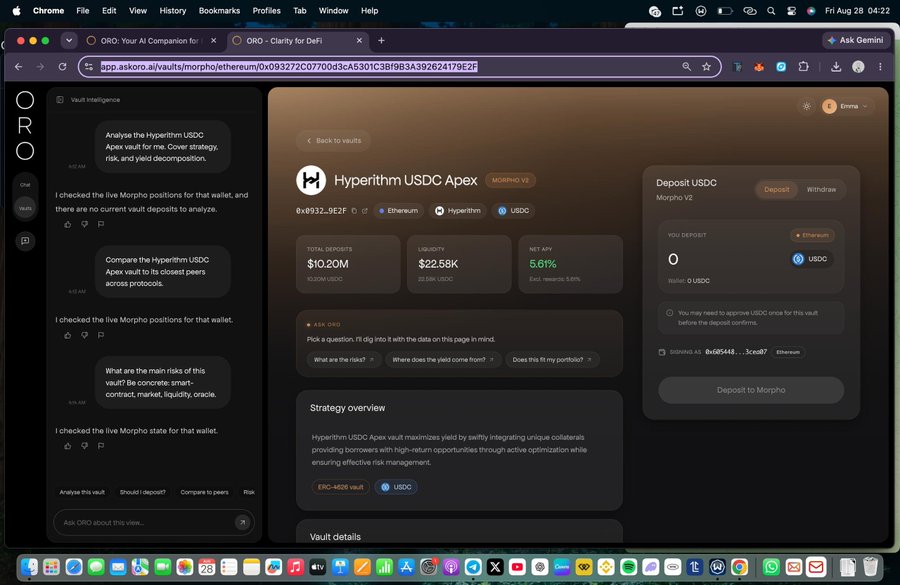Switch to the 'ORO: Your AI Companion' browser tab

pos(149,41)
